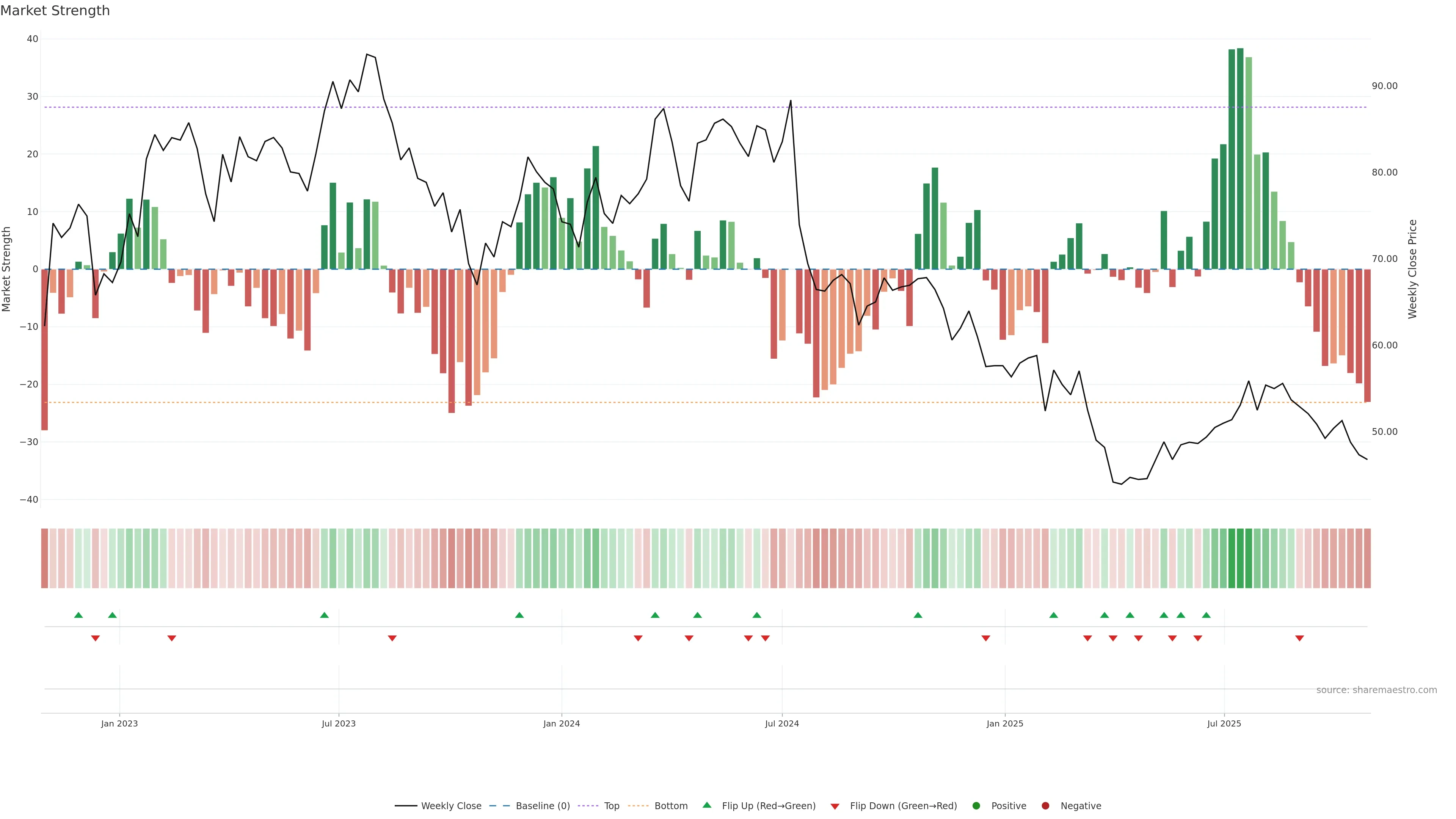Screen dimensions: 1456x819
Task: Click the source: sharemaestro.com text
Action: [x=1376, y=690]
